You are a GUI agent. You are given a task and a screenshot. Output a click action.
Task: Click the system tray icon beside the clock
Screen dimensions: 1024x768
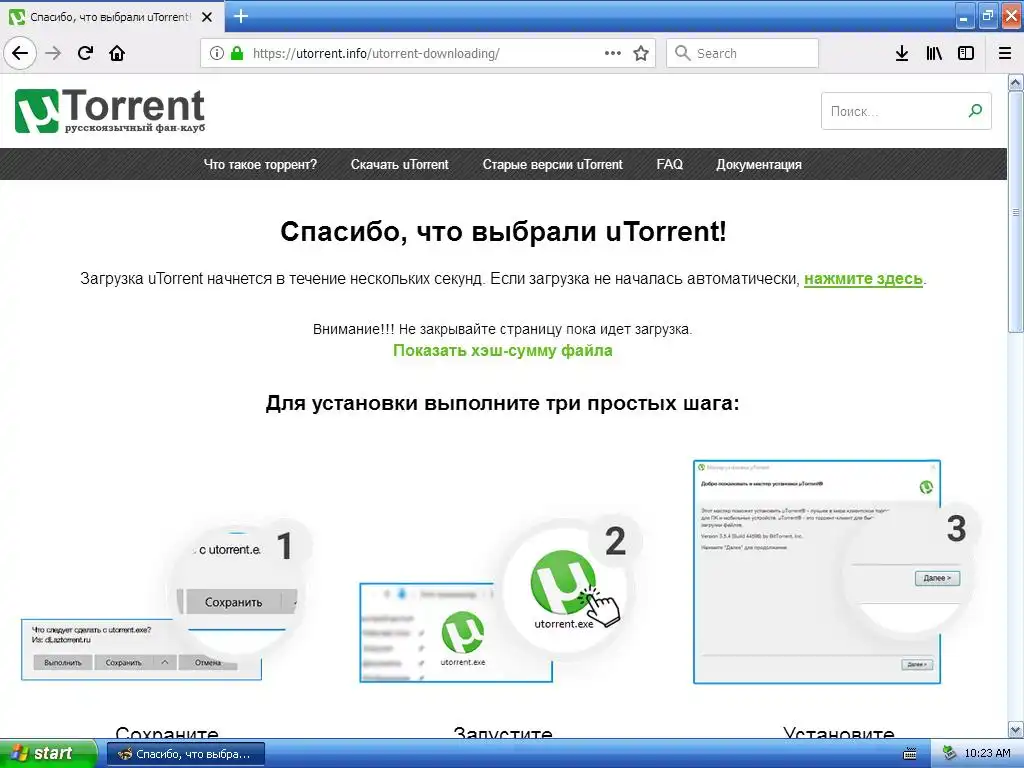pyautogui.click(x=950, y=754)
